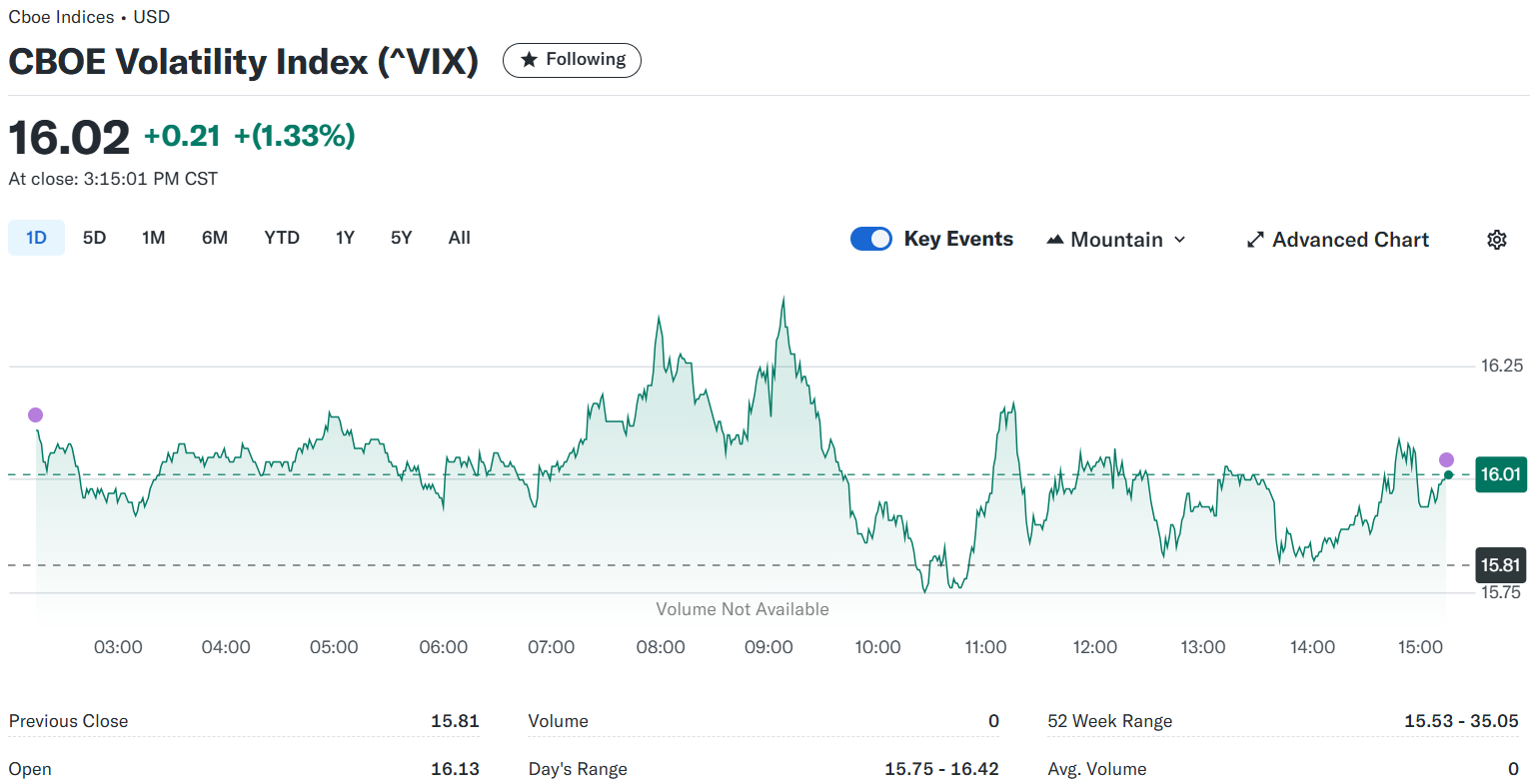Click the dark 15.81 previous close label

pyautogui.click(x=1500, y=565)
